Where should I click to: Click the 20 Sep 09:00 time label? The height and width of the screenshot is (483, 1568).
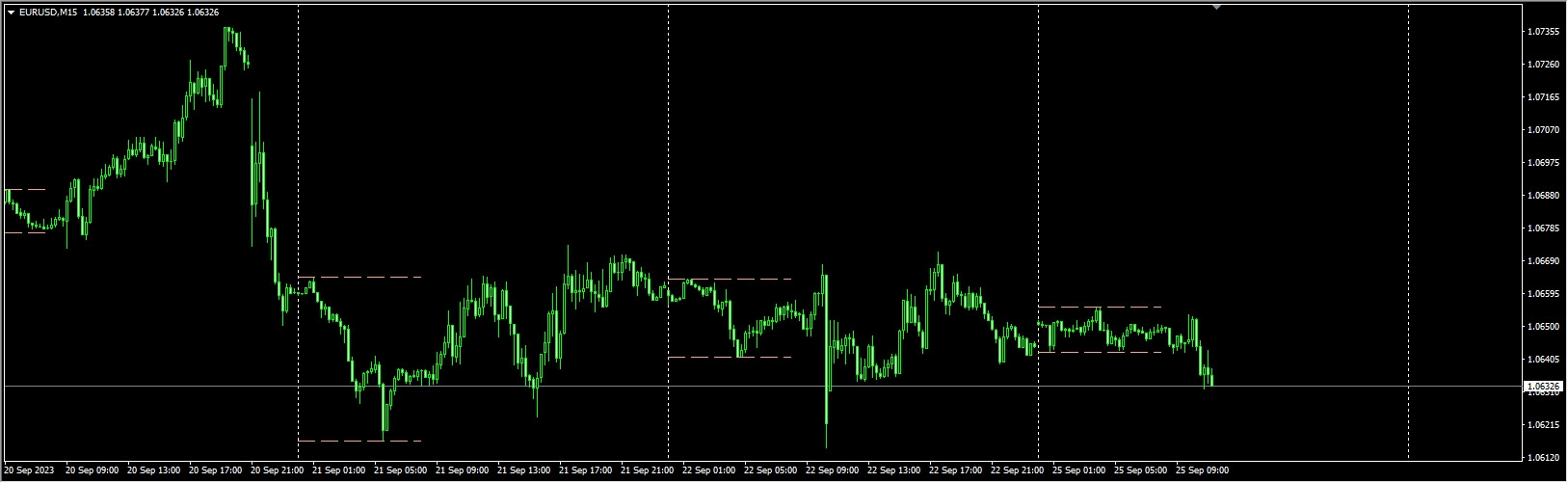click(x=92, y=471)
